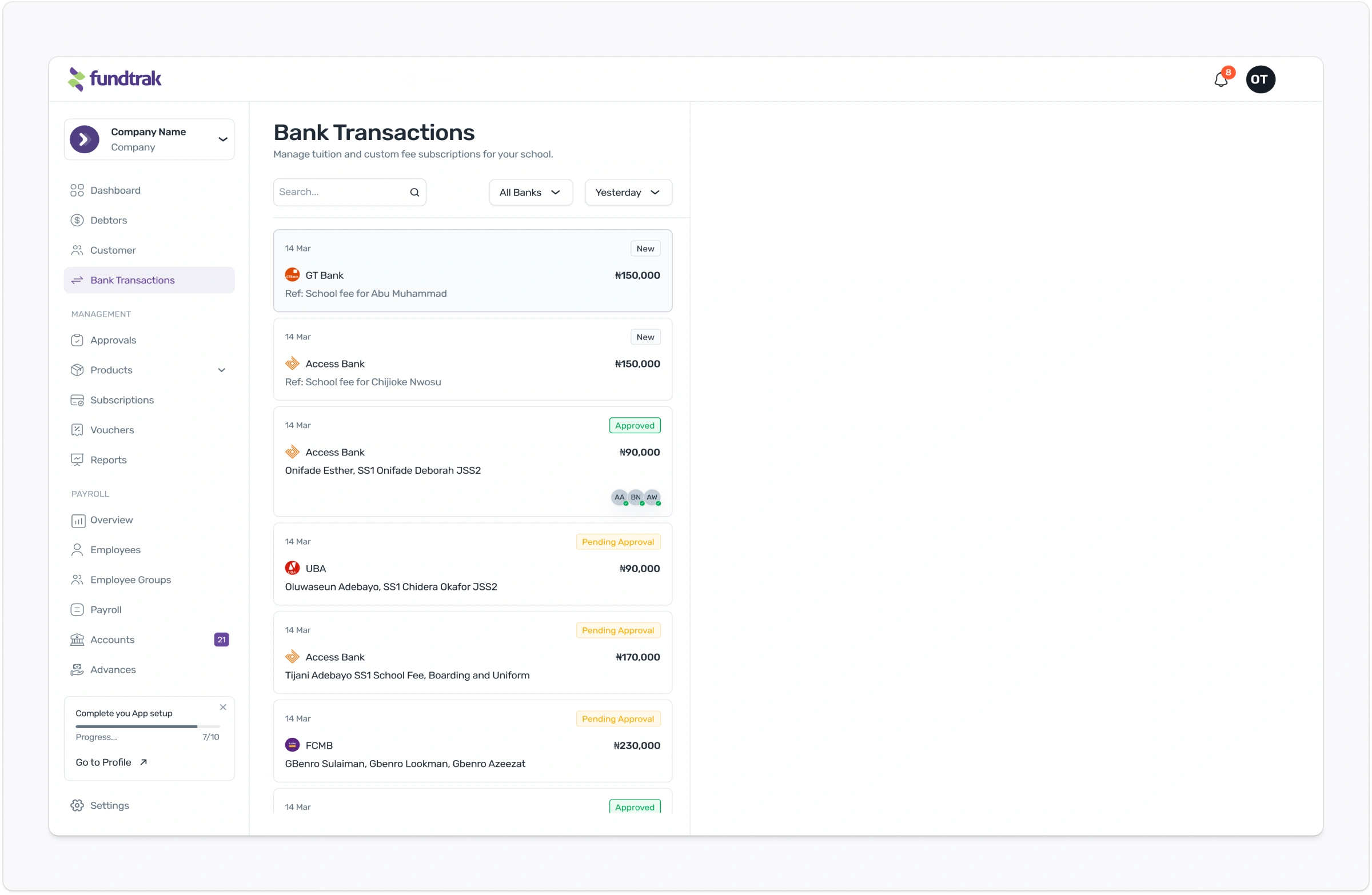Click the AA approver avatar
The image size is (1372, 895).
tap(619, 497)
